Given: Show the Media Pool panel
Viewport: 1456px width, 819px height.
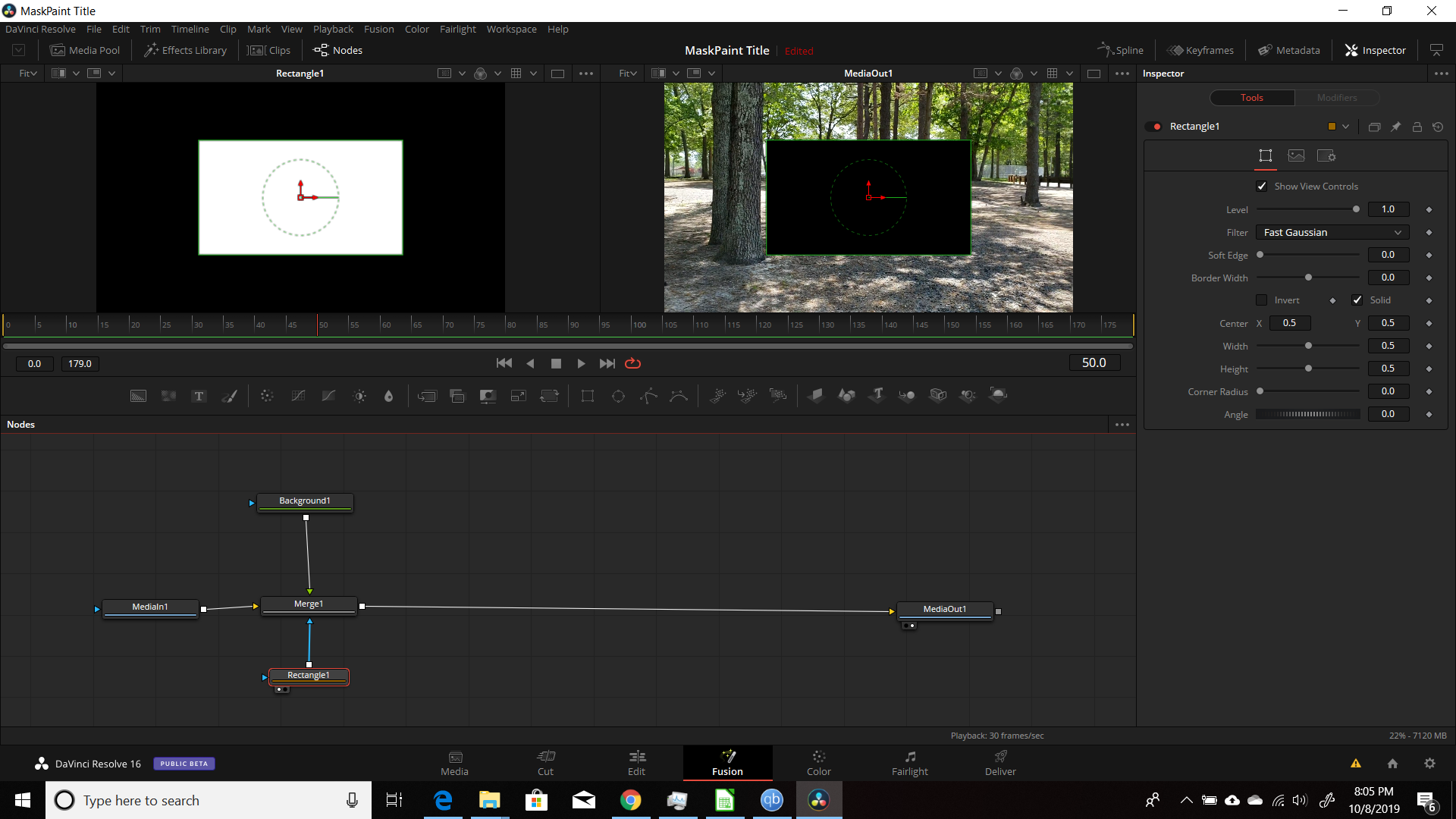Looking at the screenshot, I should point(85,50).
